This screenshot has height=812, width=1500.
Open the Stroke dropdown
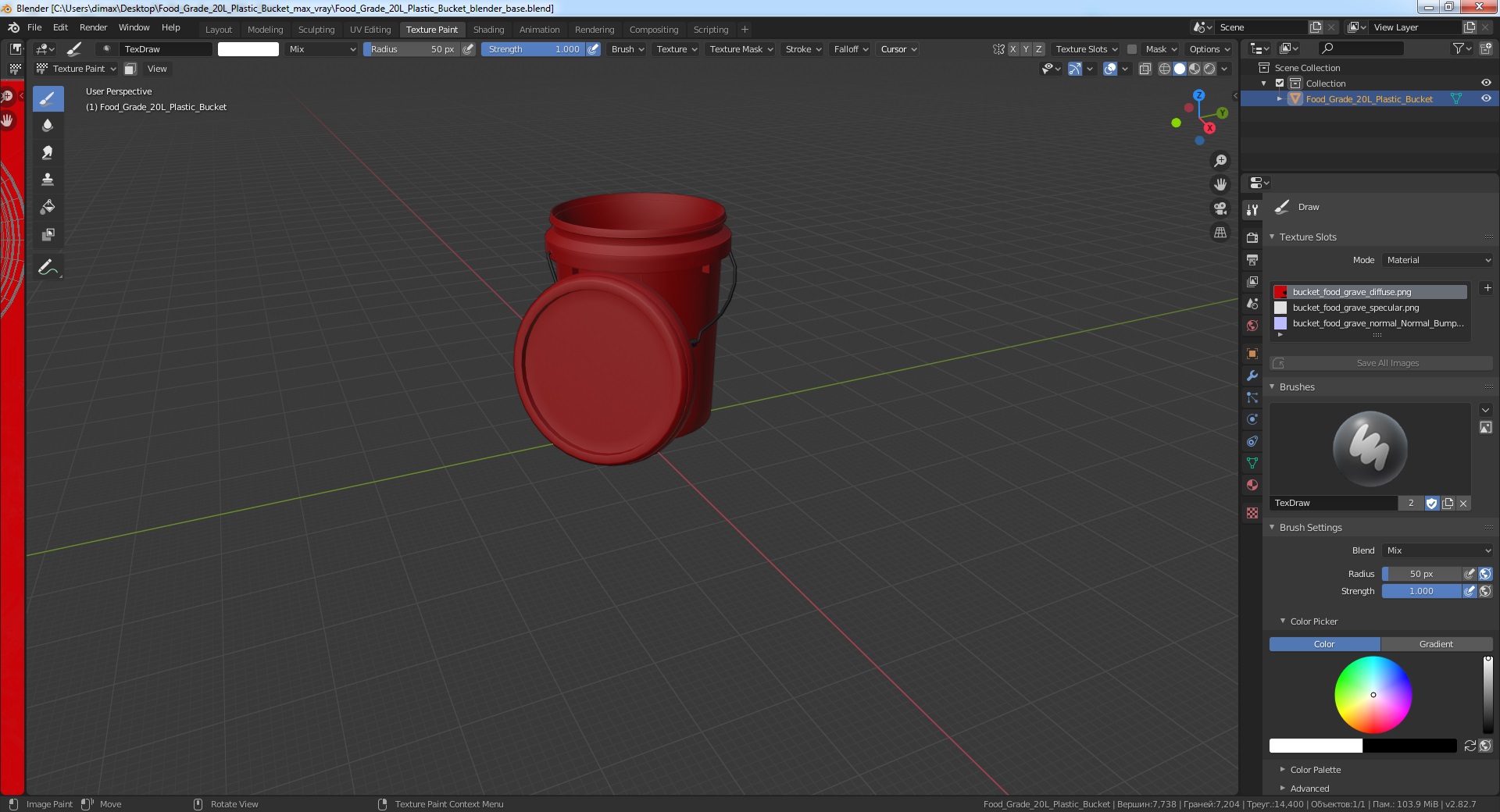pos(802,49)
